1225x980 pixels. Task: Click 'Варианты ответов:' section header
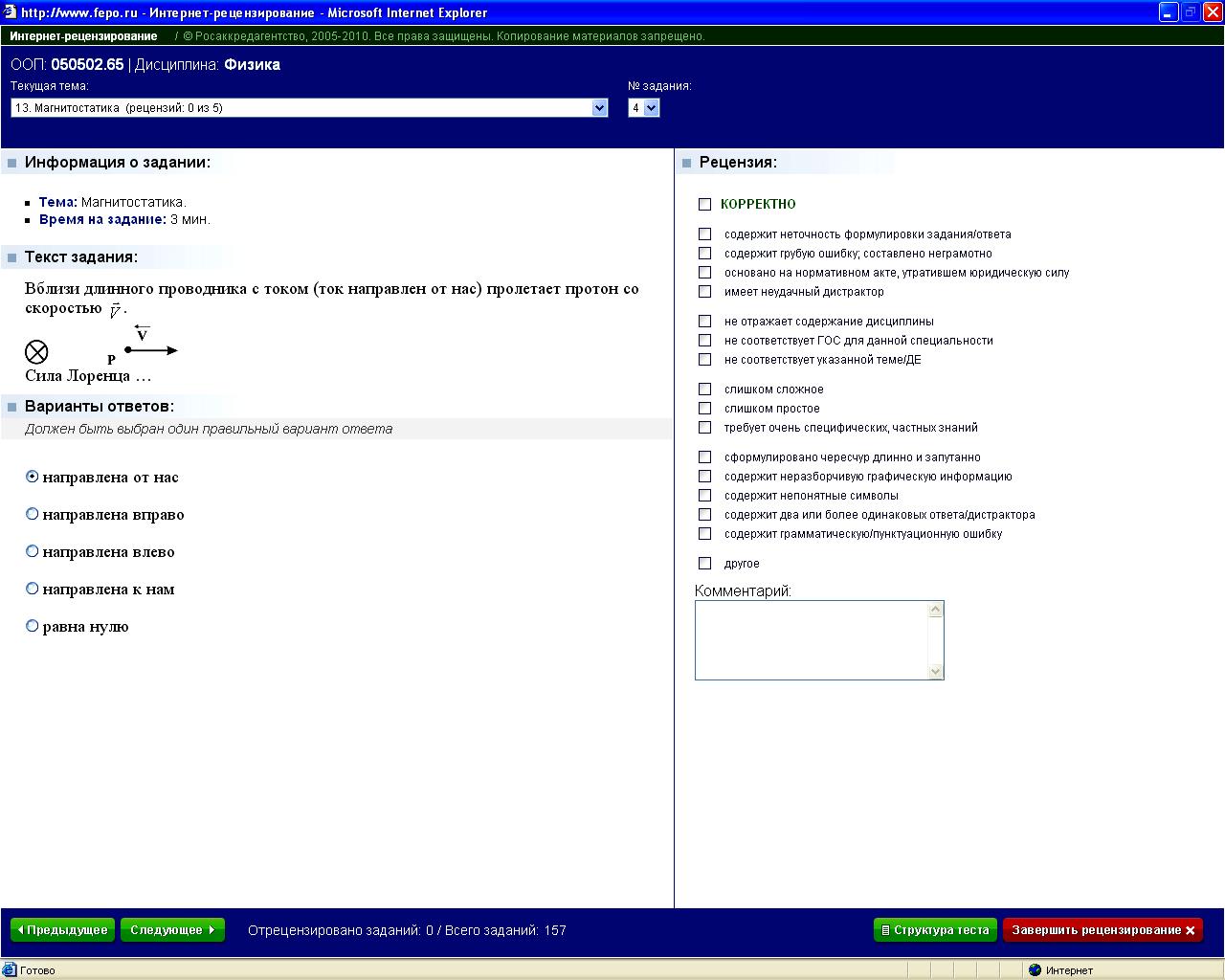(x=100, y=406)
